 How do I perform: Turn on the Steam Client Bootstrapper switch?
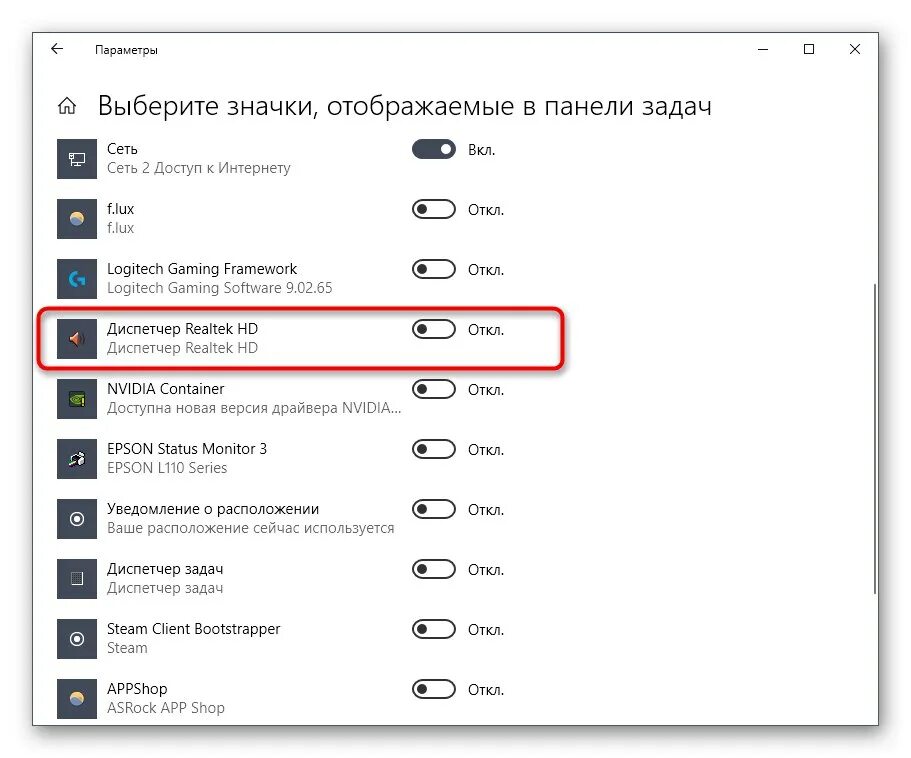433,629
